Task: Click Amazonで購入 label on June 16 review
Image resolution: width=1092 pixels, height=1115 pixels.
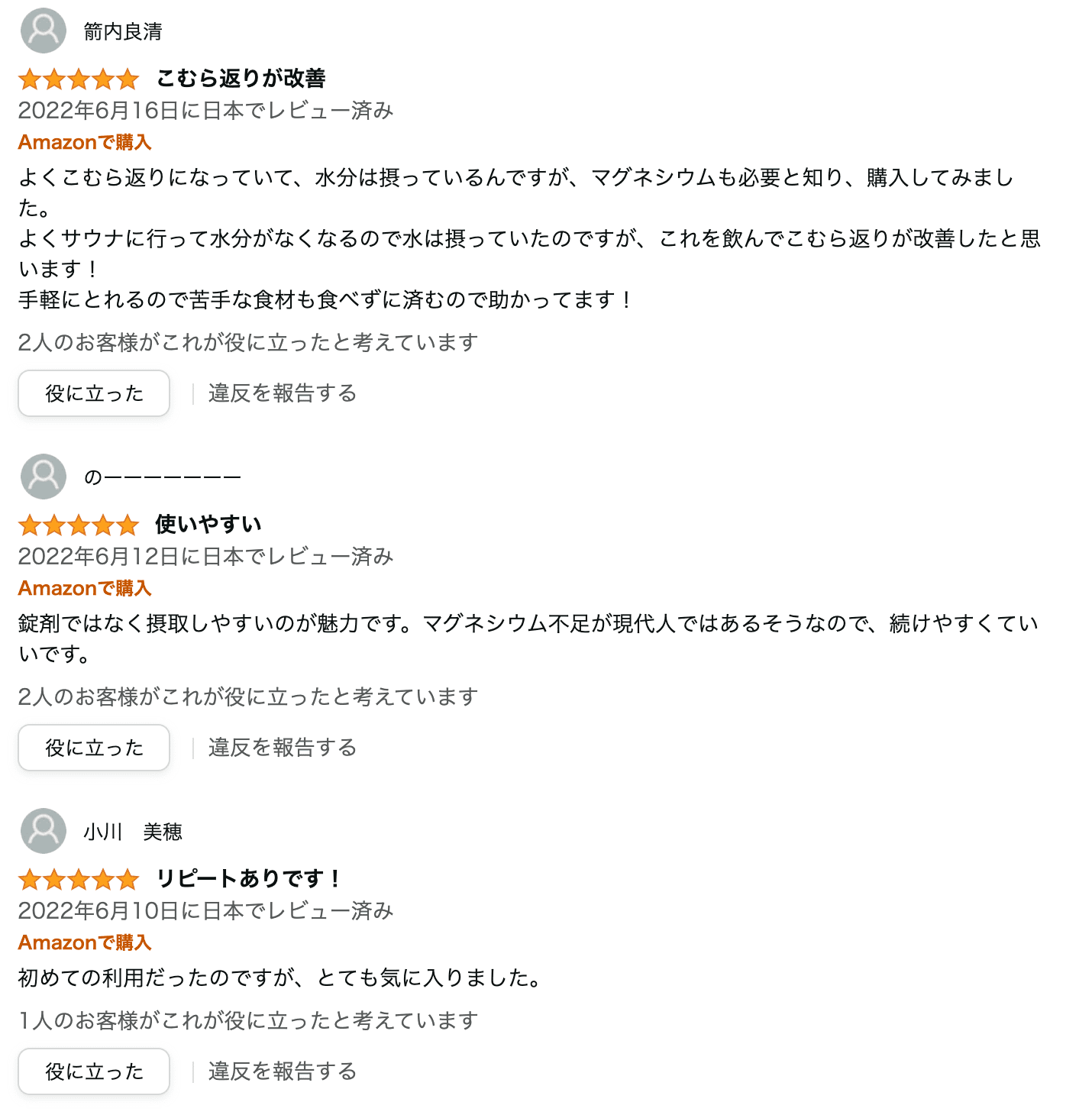Action: tap(85, 142)
